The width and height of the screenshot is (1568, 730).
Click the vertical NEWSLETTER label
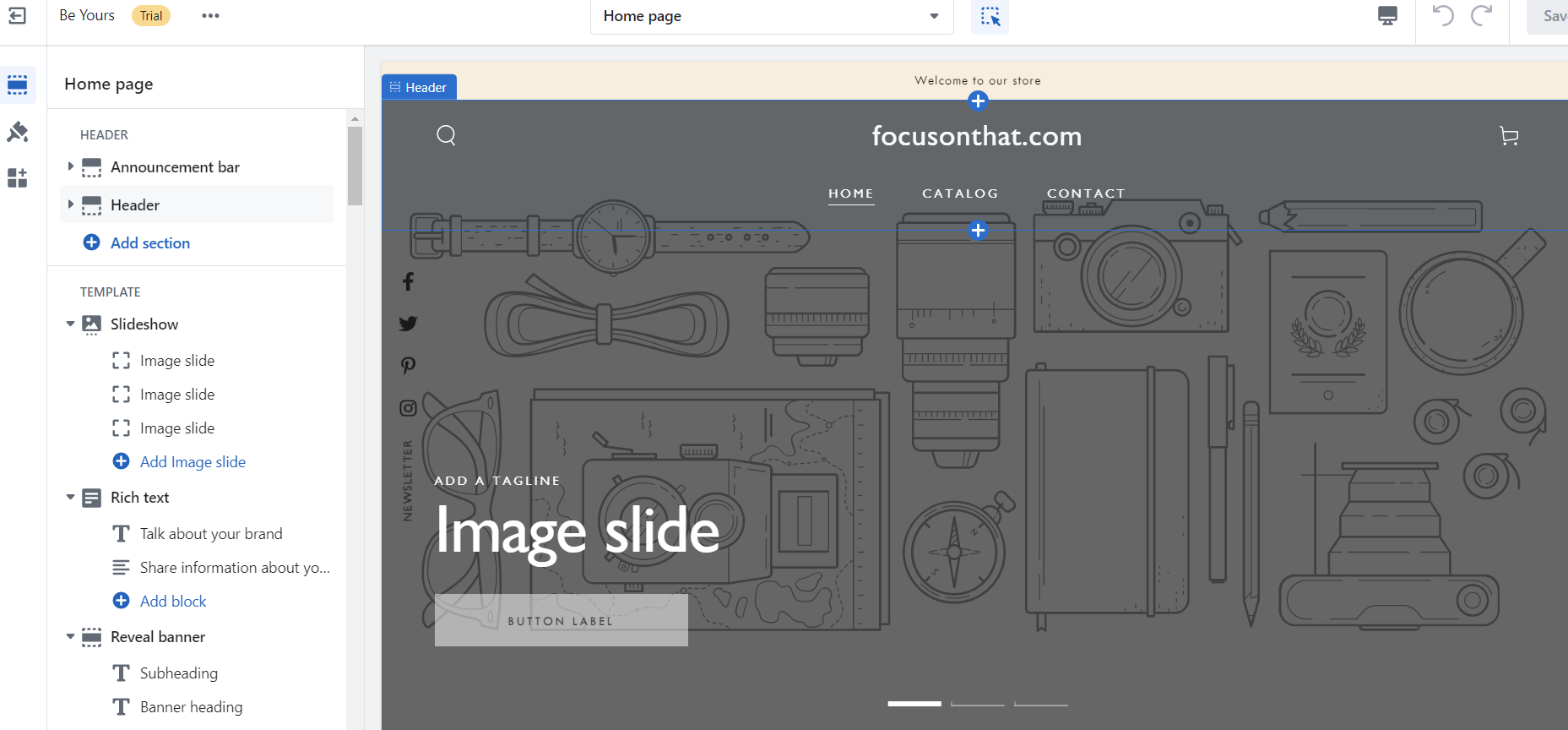[x=408, y=481]
